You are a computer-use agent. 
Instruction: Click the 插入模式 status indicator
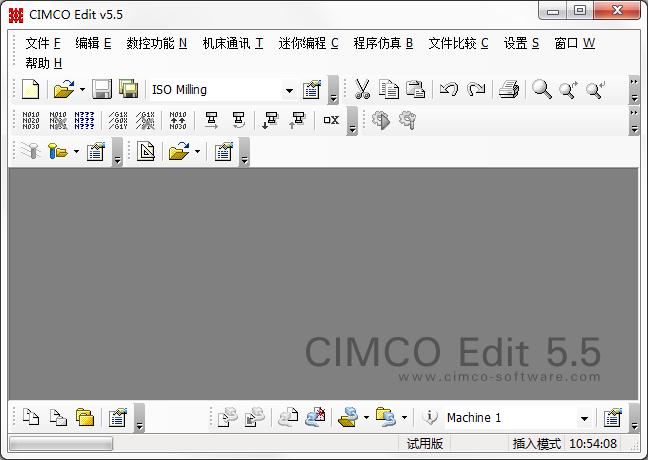(x=536, y=443)
